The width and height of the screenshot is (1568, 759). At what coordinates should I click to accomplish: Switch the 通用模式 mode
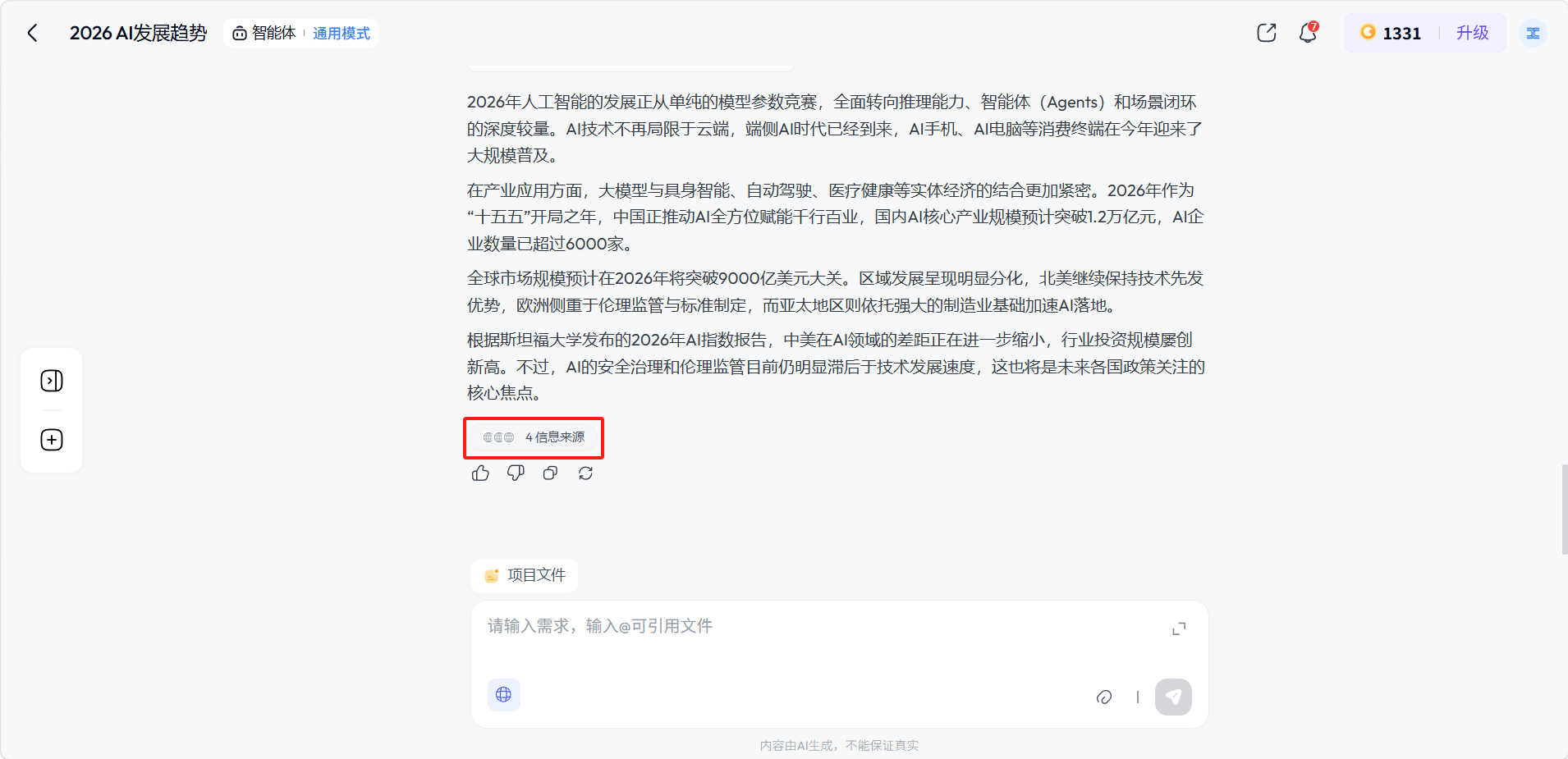point(342,33)
